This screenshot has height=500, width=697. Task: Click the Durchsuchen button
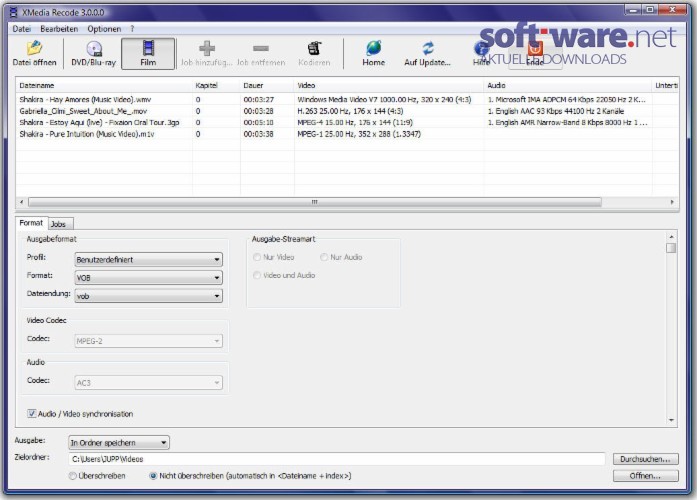tap(645, 459)
